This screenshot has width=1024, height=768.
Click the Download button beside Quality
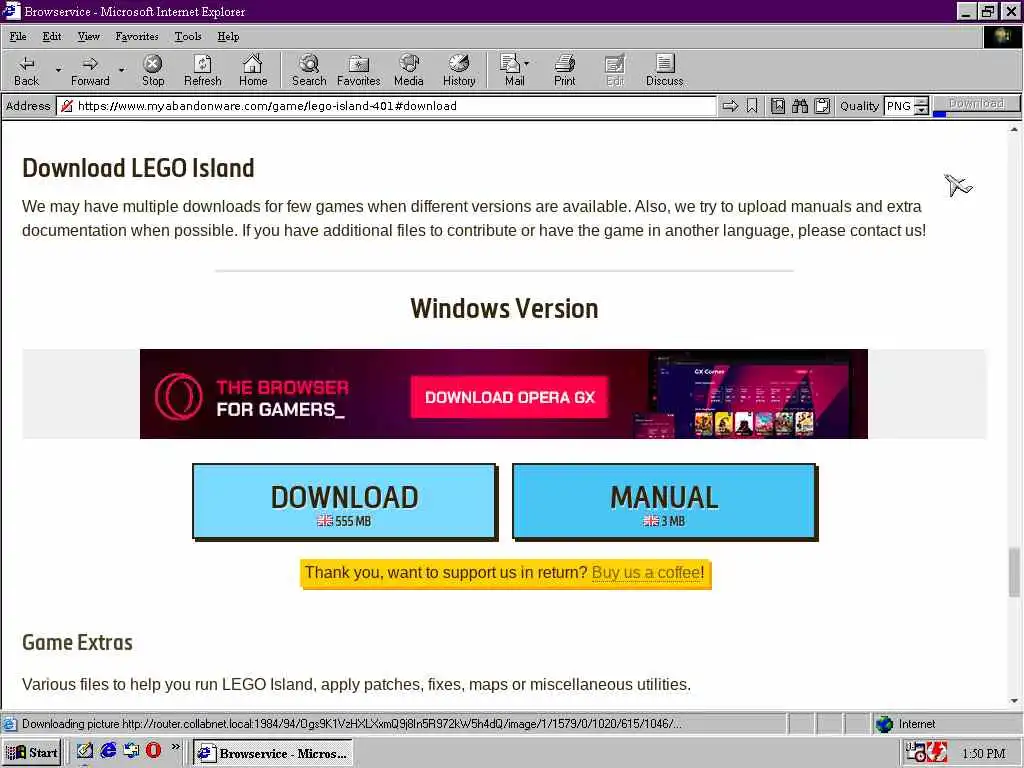pyautogui.click(x=976, y=104)
